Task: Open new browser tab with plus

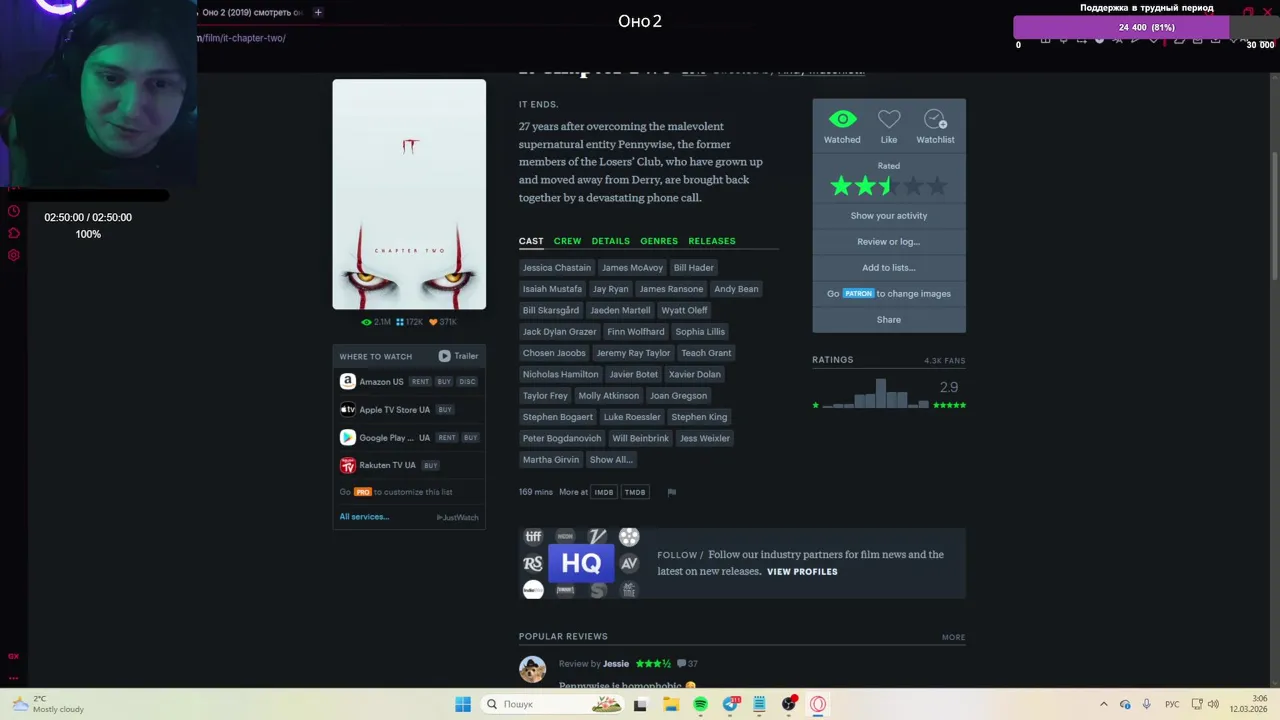Action: click(x=318, y=12)
